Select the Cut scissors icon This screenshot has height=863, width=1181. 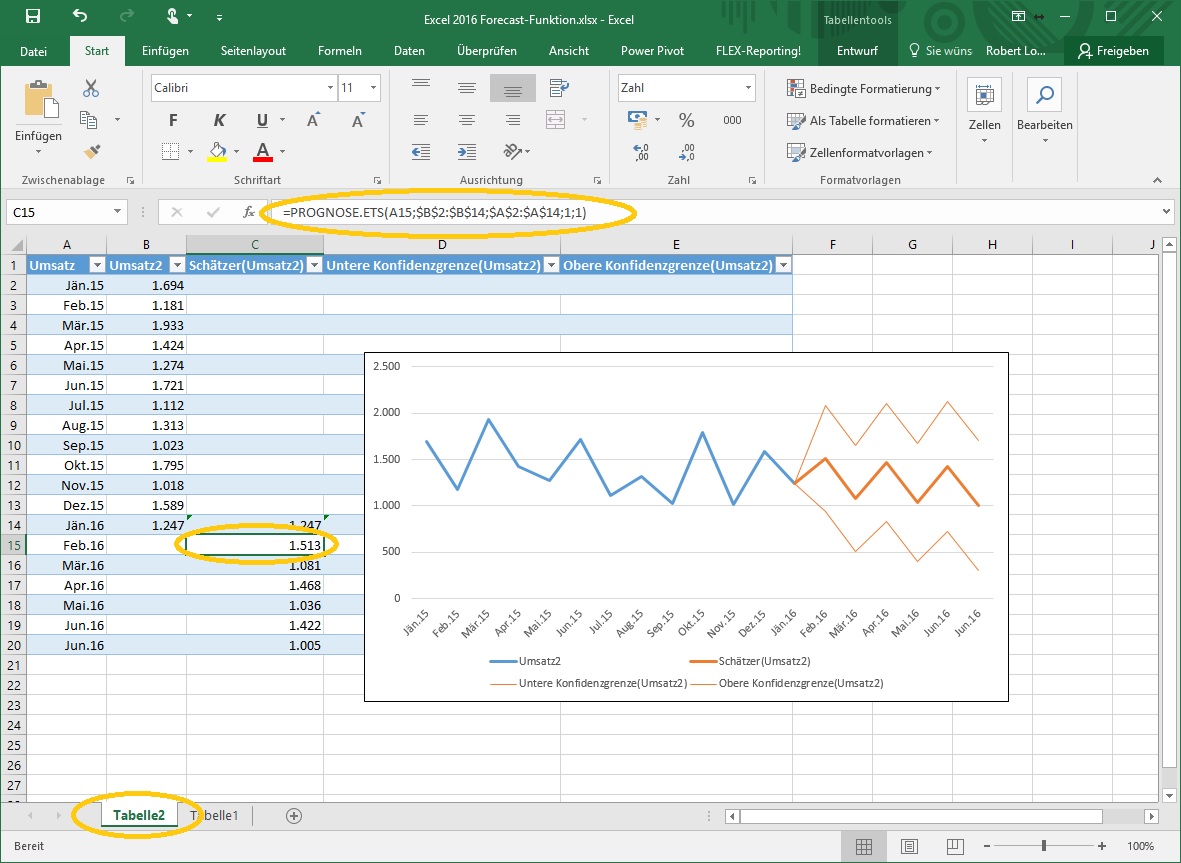[x=91, y=88]
